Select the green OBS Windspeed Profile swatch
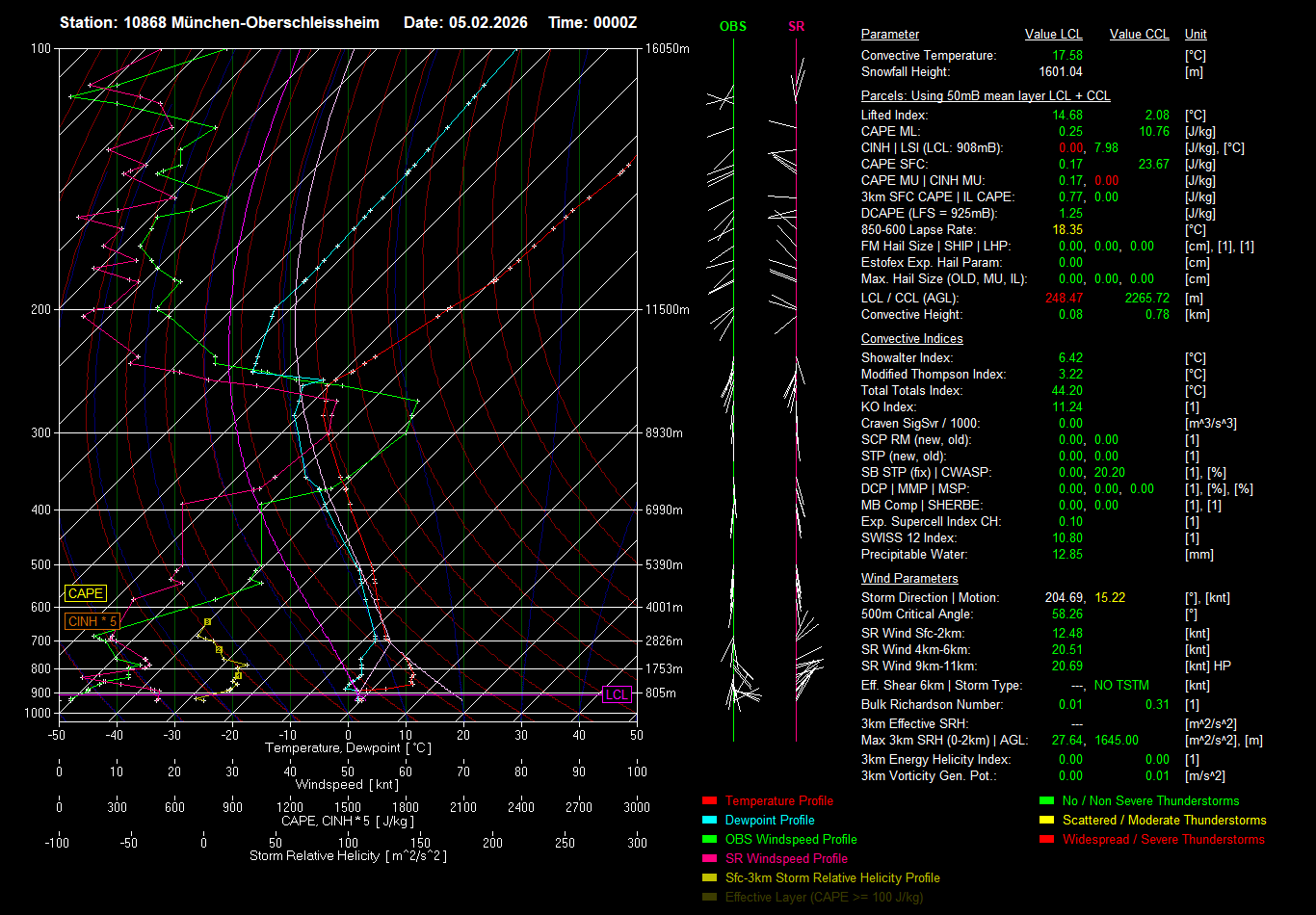Screen dimensions: 1316x915 pyautogui.click(x=710, y=839)
